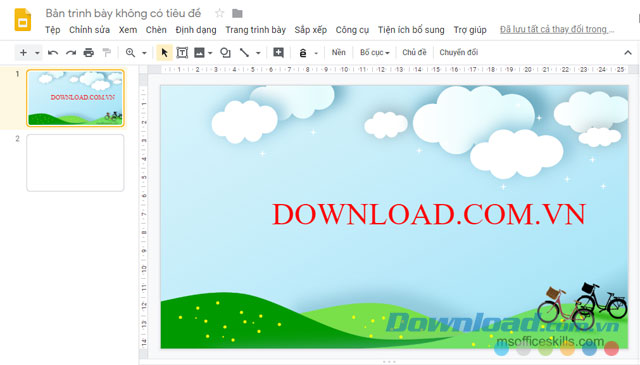Star the presentation with the star icon
The image size is (640, 365).
(220, 13)
